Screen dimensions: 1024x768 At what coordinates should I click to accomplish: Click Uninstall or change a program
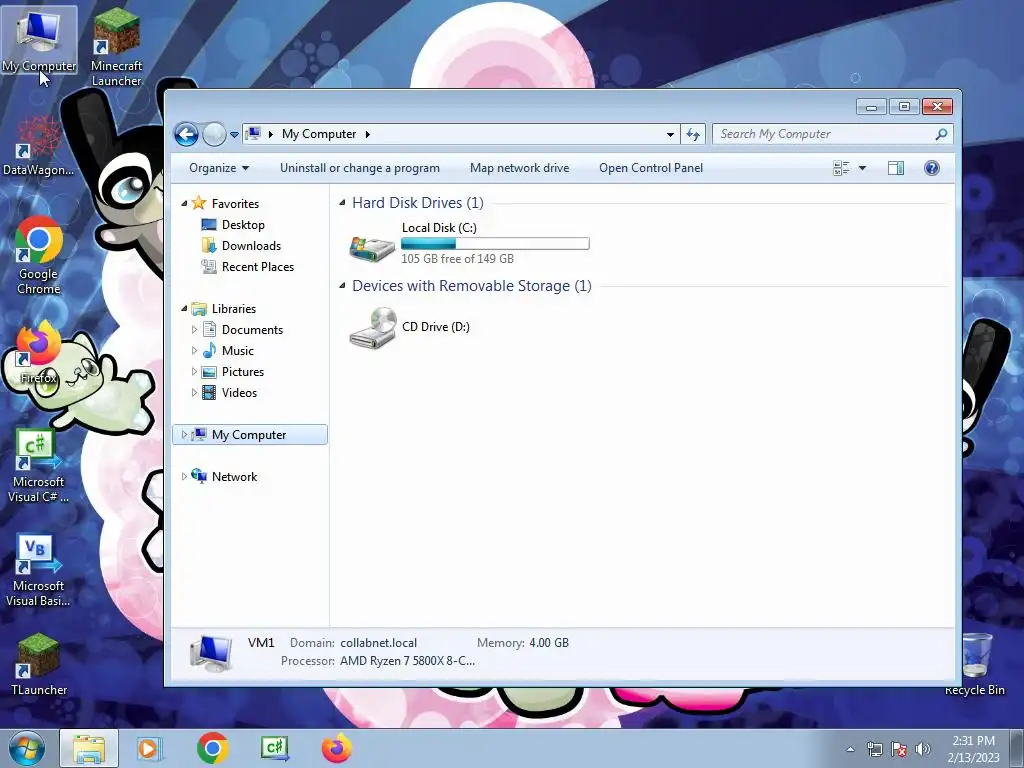click(x=360, y=168)
